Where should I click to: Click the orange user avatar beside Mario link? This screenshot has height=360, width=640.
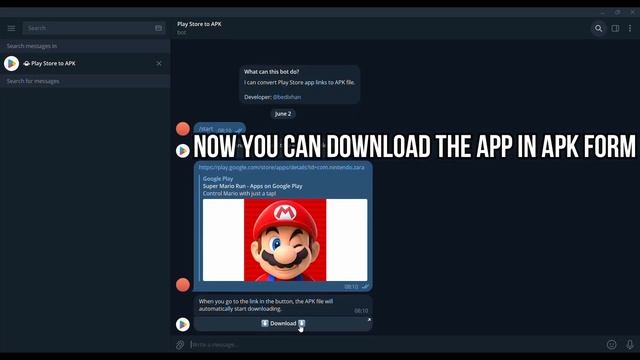coord(183,284)
